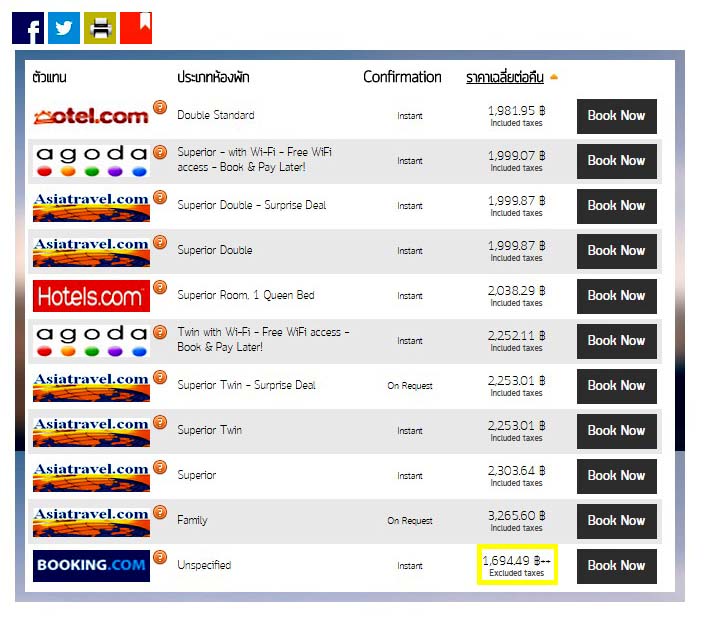Share on Facebook icon
Image resolution: width=704 pixels, height=622 pixels.
click(x=28, y=28)
